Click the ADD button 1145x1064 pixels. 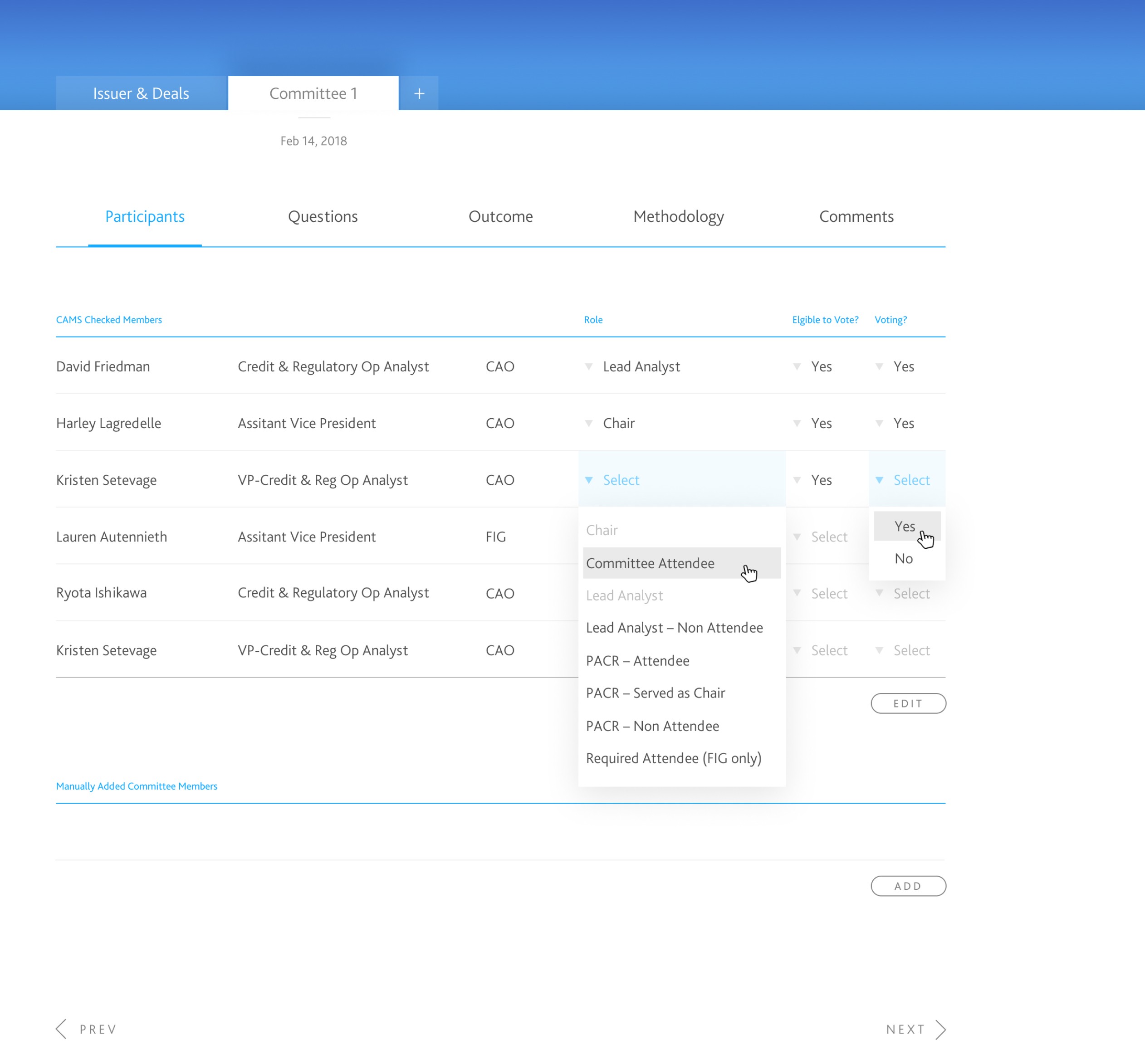coord(908,885)
